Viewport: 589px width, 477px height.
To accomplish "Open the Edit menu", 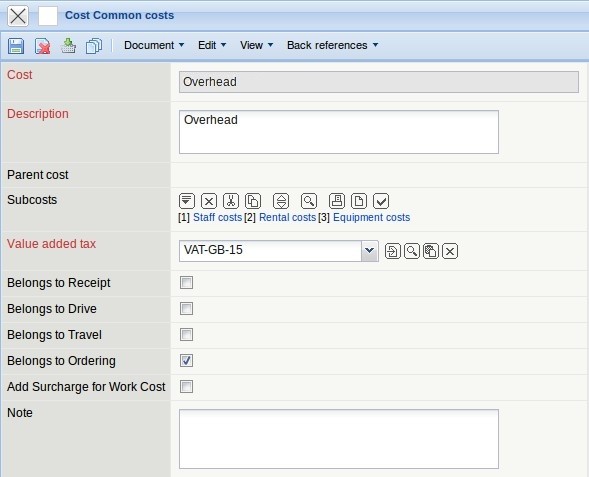I will (x=212, y=45).
